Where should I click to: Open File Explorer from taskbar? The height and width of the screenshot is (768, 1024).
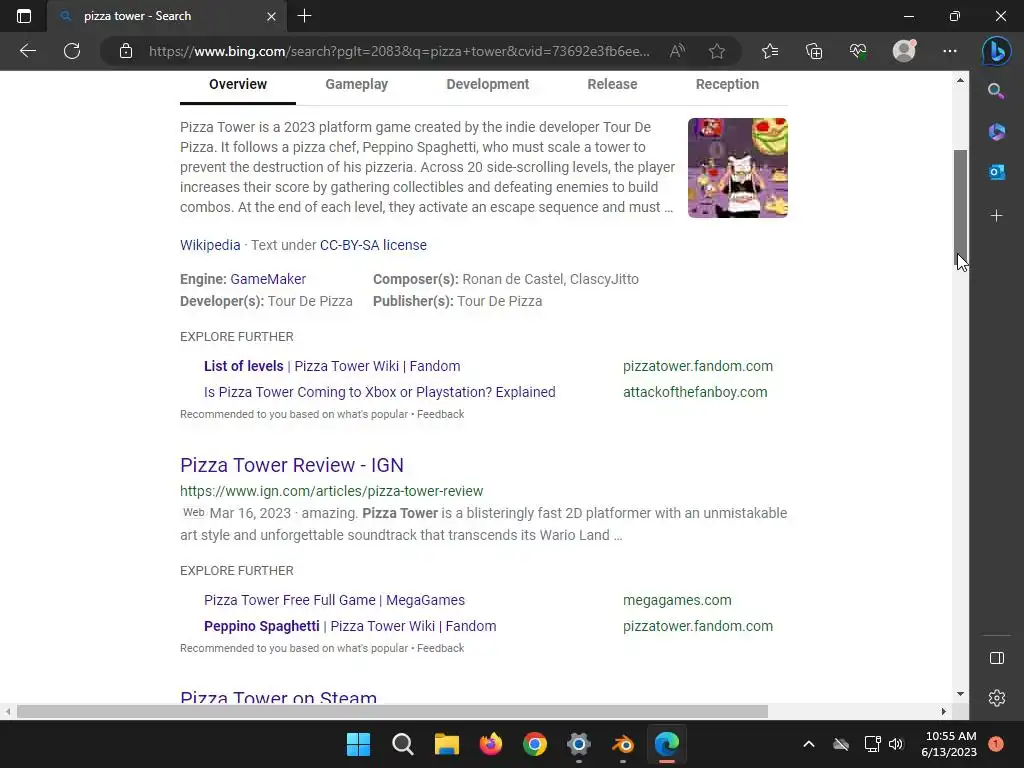pos(447,744)
